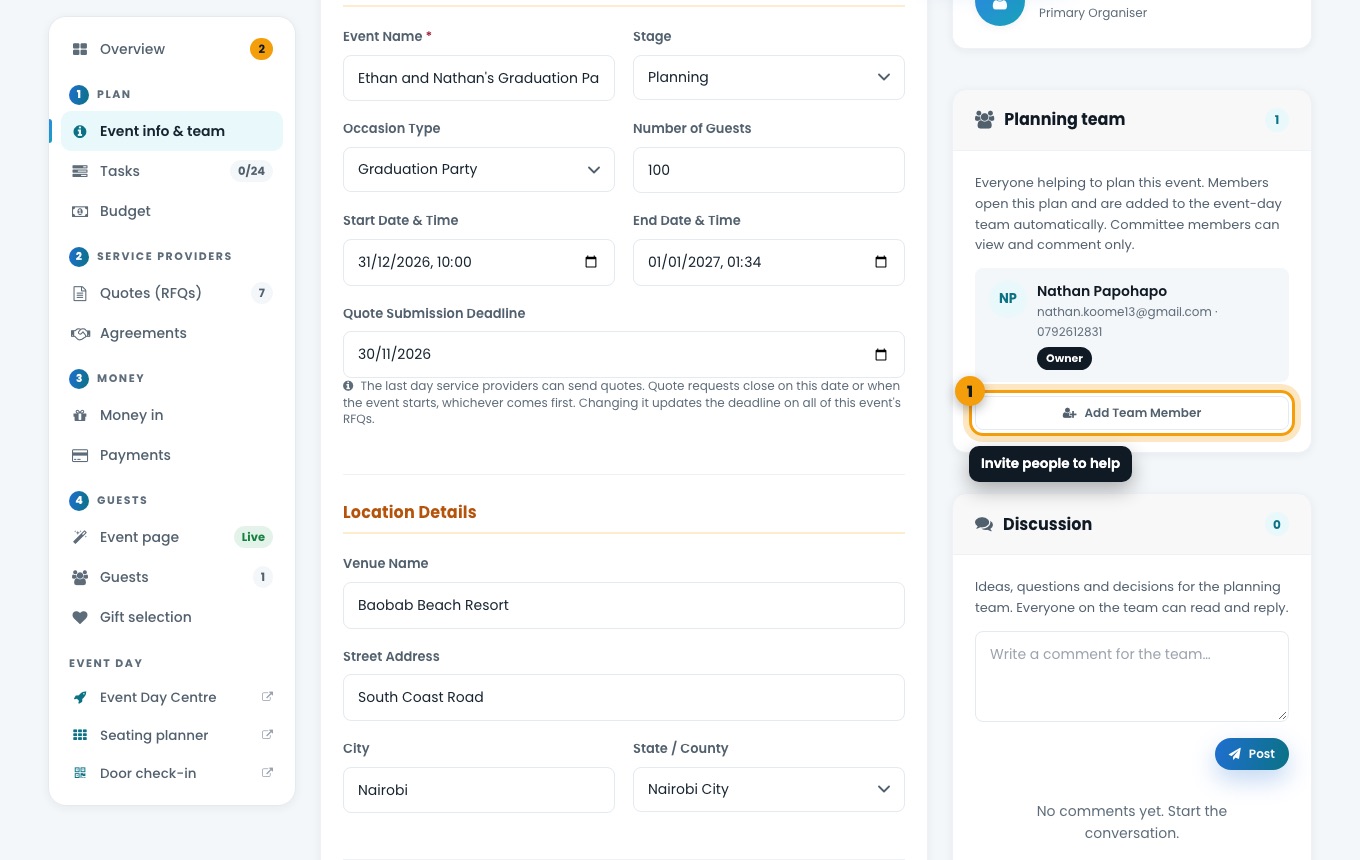Click the Event Day Centre rocket icon
The image size is (1360, 860).
[80, 697]
